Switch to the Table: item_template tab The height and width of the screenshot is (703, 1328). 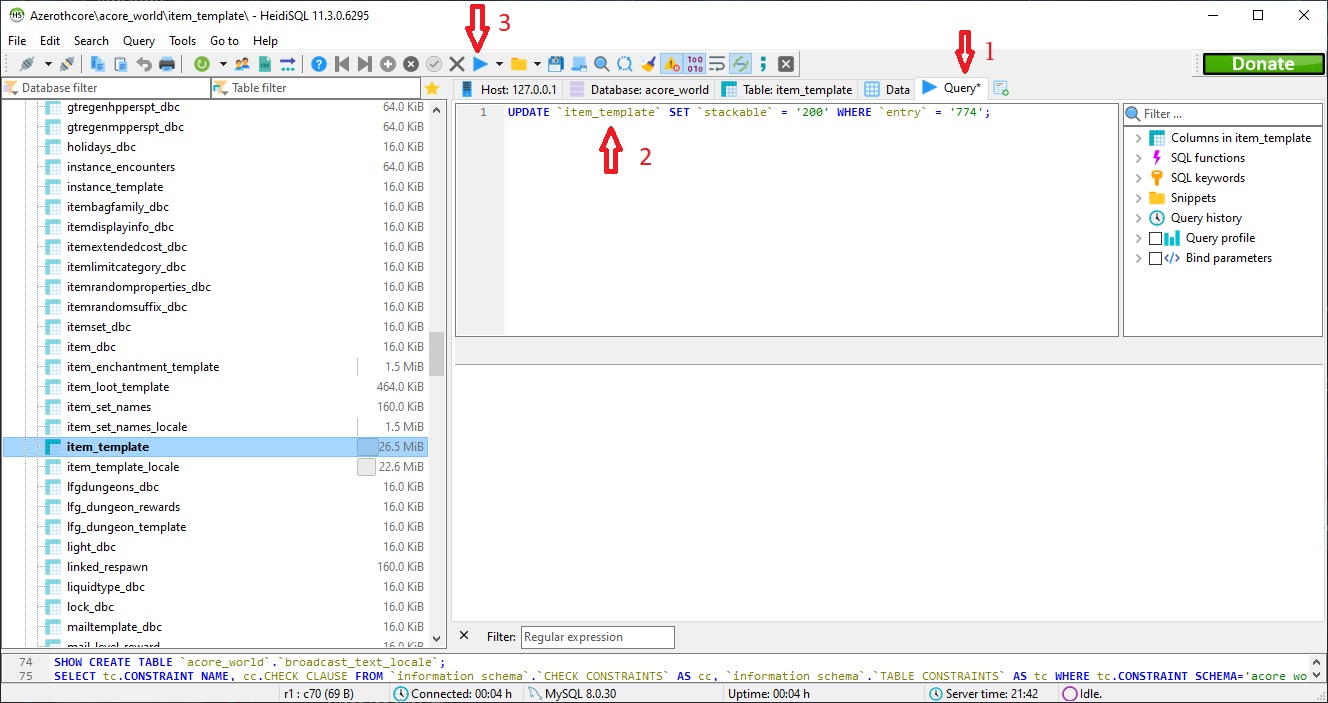(787, 89)
